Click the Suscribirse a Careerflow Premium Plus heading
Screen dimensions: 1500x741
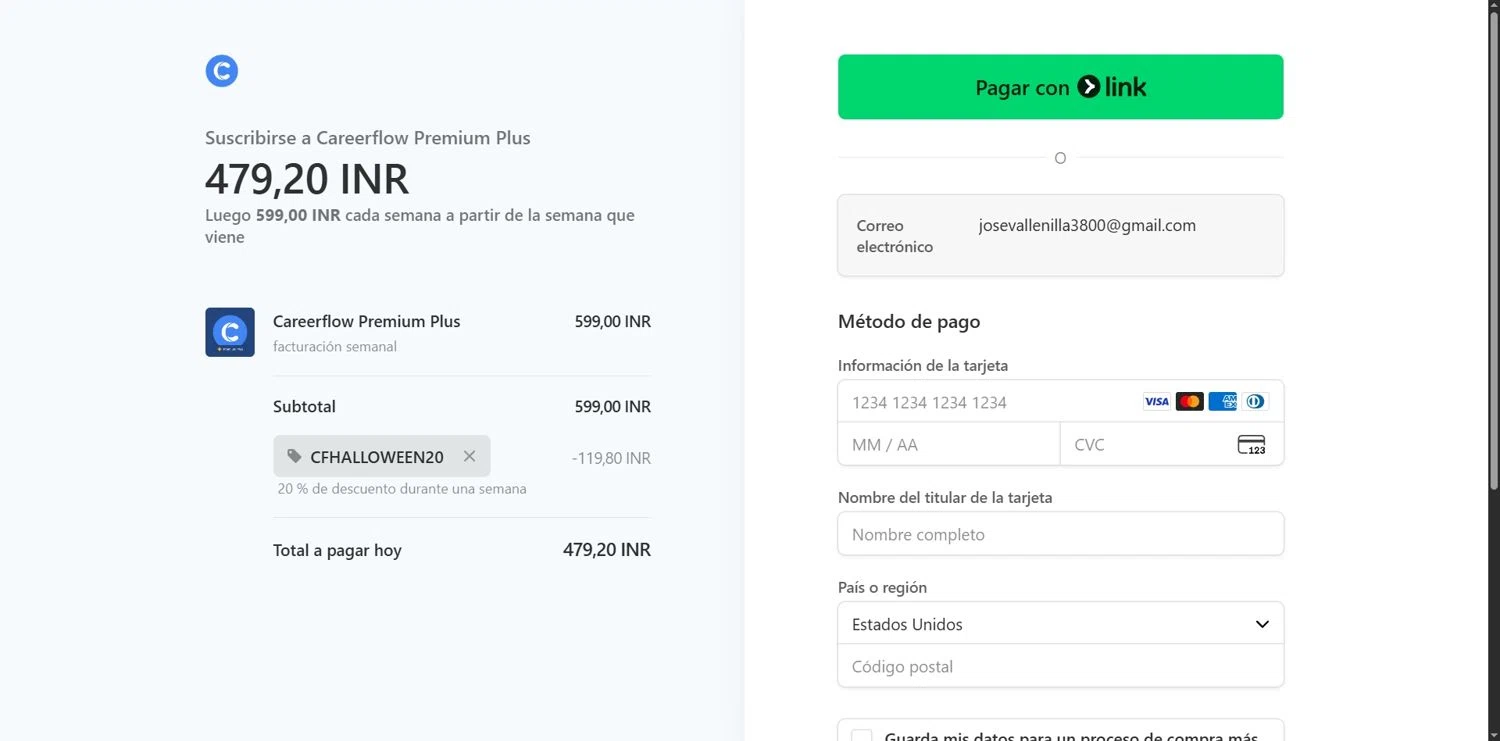(368, 138)
